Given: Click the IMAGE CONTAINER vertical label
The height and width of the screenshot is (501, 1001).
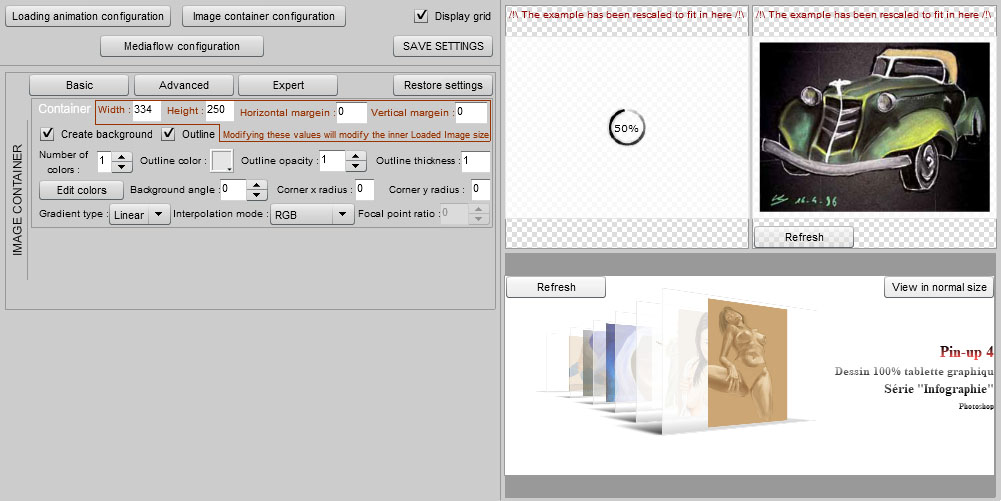Looking at the screenshot, I should (x=17, y=200).
